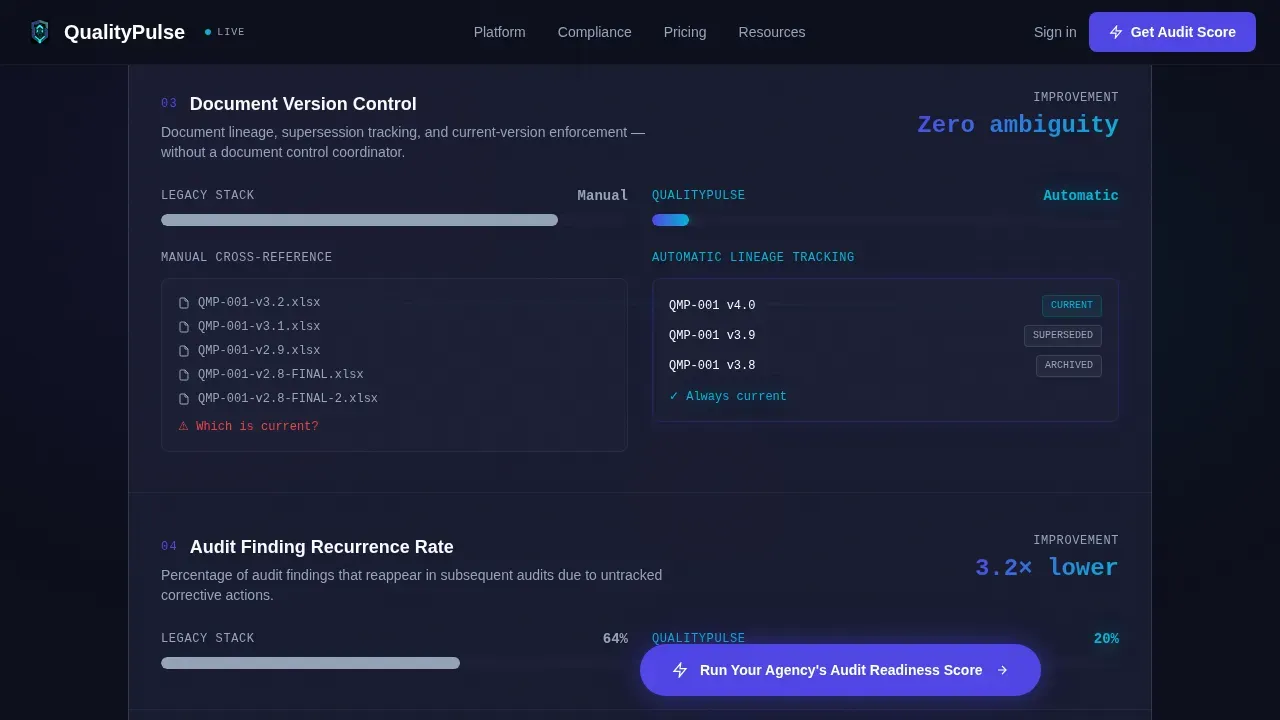This screenshot has width=1280, height=720.
Task: Click the QualityPulse brand name
Action: click(124, 32)
